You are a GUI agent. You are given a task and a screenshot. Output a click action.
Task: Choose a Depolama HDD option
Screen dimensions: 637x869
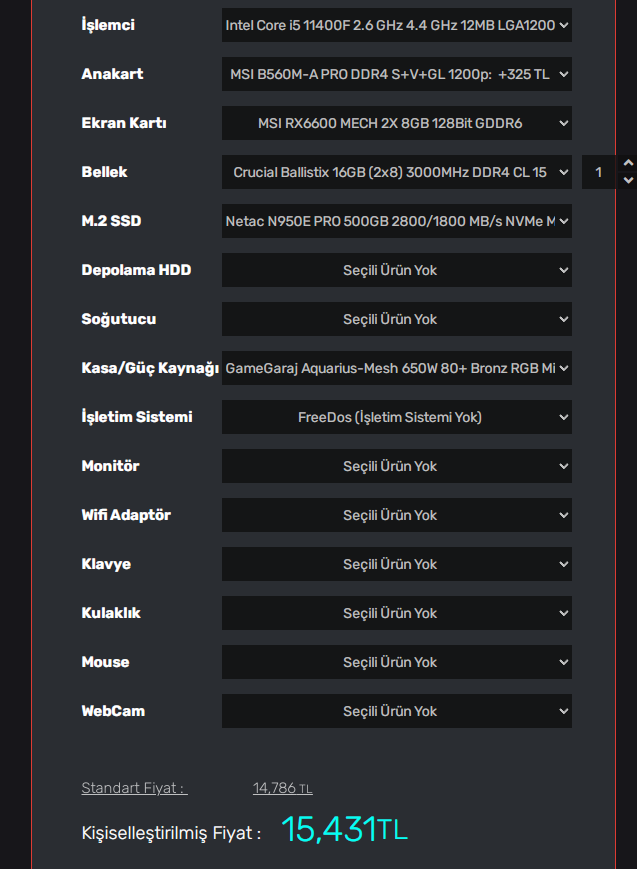pos(396,270)
